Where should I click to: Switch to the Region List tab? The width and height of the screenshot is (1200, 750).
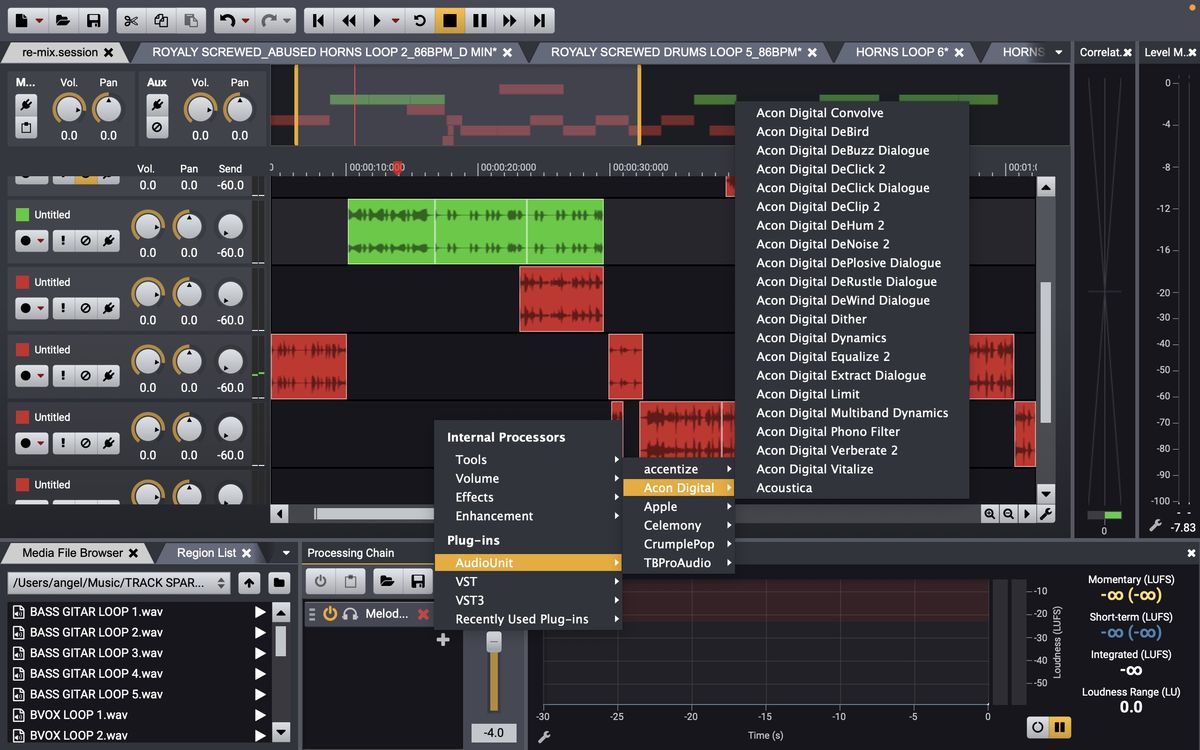(x=206, y=553)
